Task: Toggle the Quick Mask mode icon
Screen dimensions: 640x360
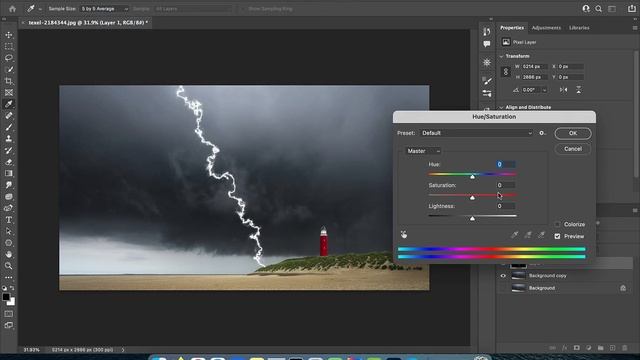Action: pos(9,314)
